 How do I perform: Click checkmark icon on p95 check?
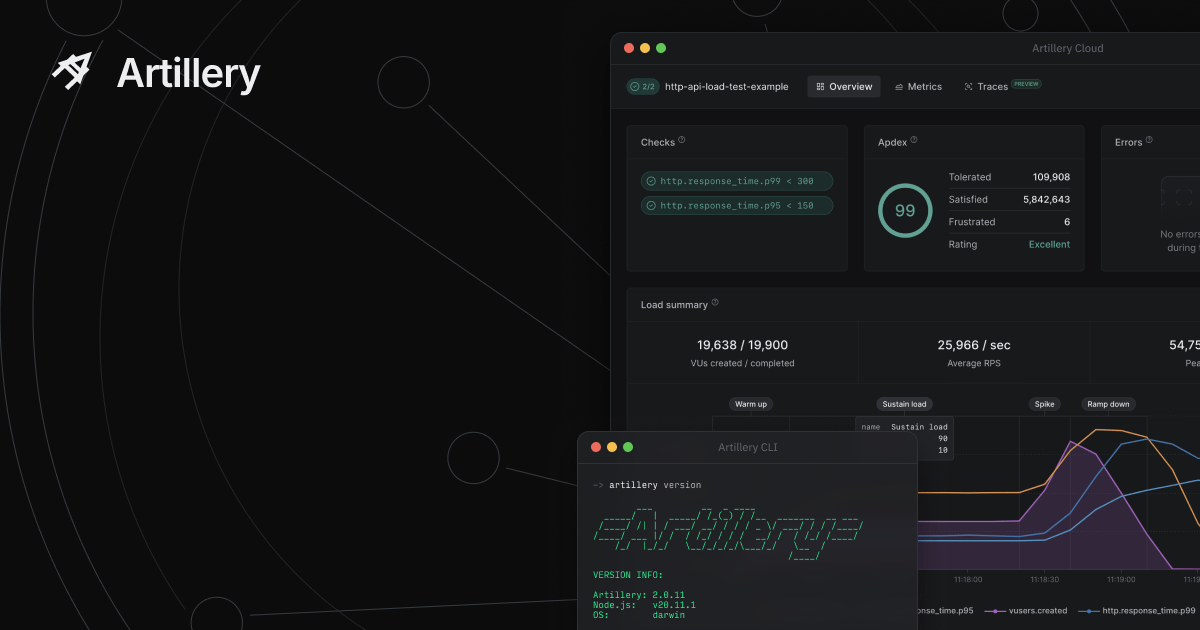[x=651, y=205]
